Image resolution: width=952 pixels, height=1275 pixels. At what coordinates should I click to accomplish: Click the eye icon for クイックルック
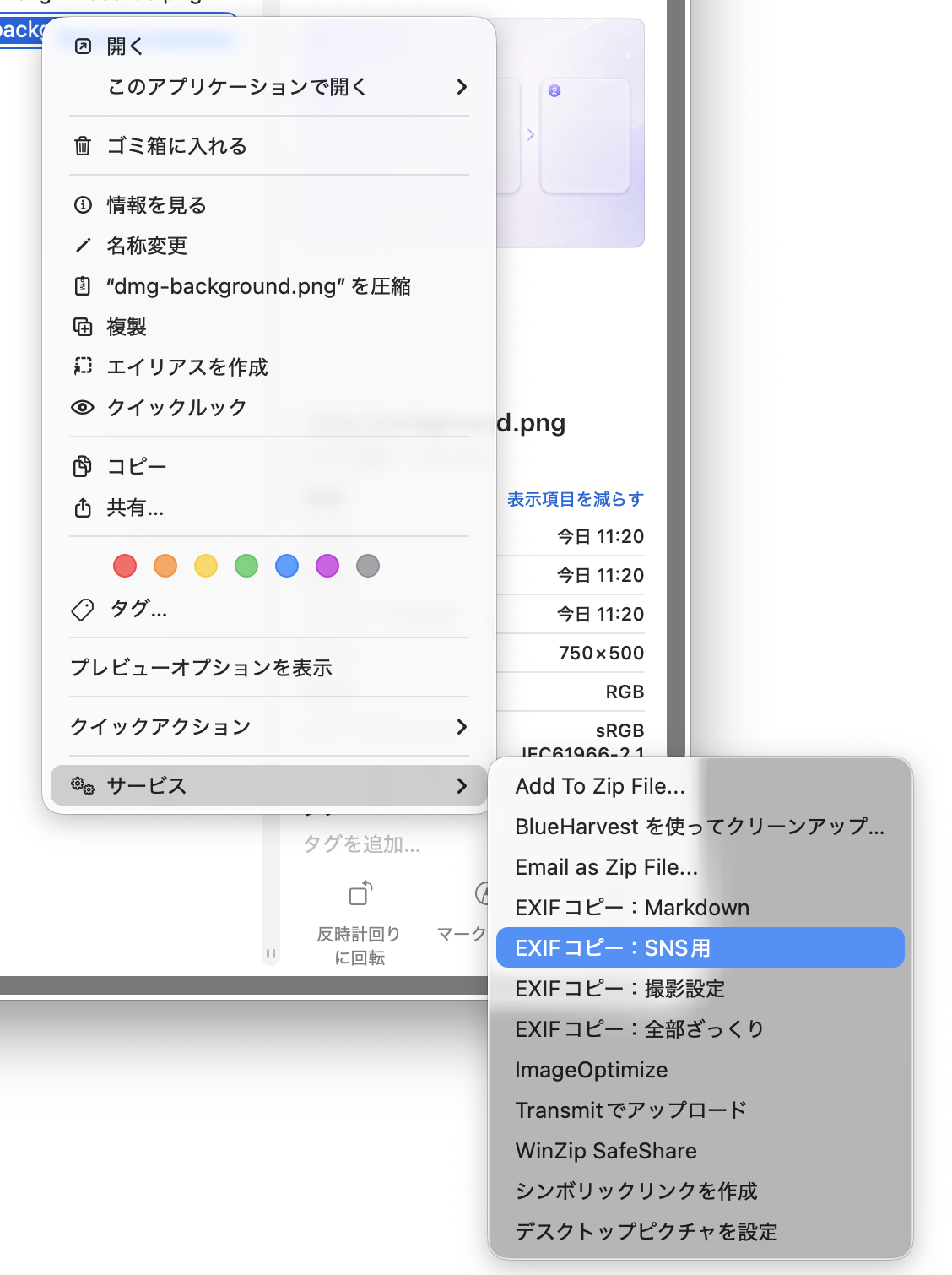[x=83, y=408]
